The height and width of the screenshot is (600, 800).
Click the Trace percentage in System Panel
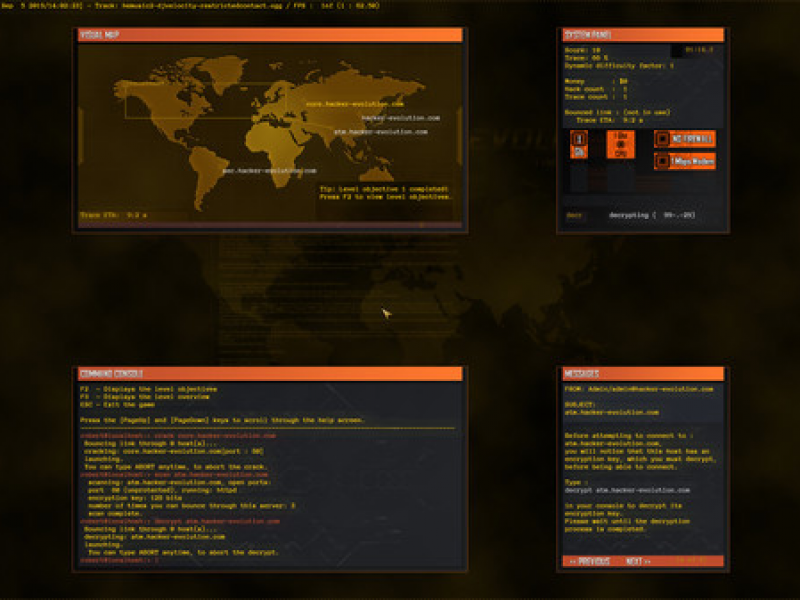[586, 58]
